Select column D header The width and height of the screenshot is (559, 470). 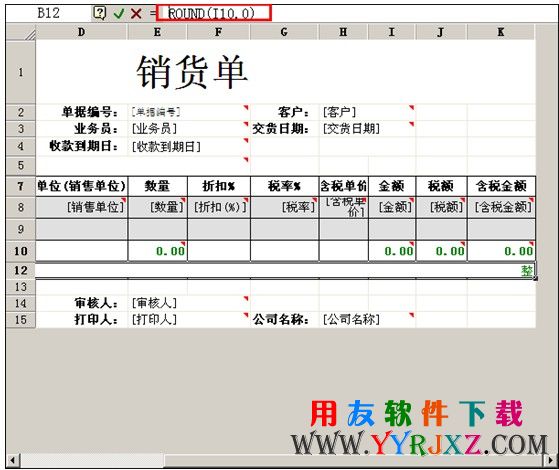(x=82, y=32)
